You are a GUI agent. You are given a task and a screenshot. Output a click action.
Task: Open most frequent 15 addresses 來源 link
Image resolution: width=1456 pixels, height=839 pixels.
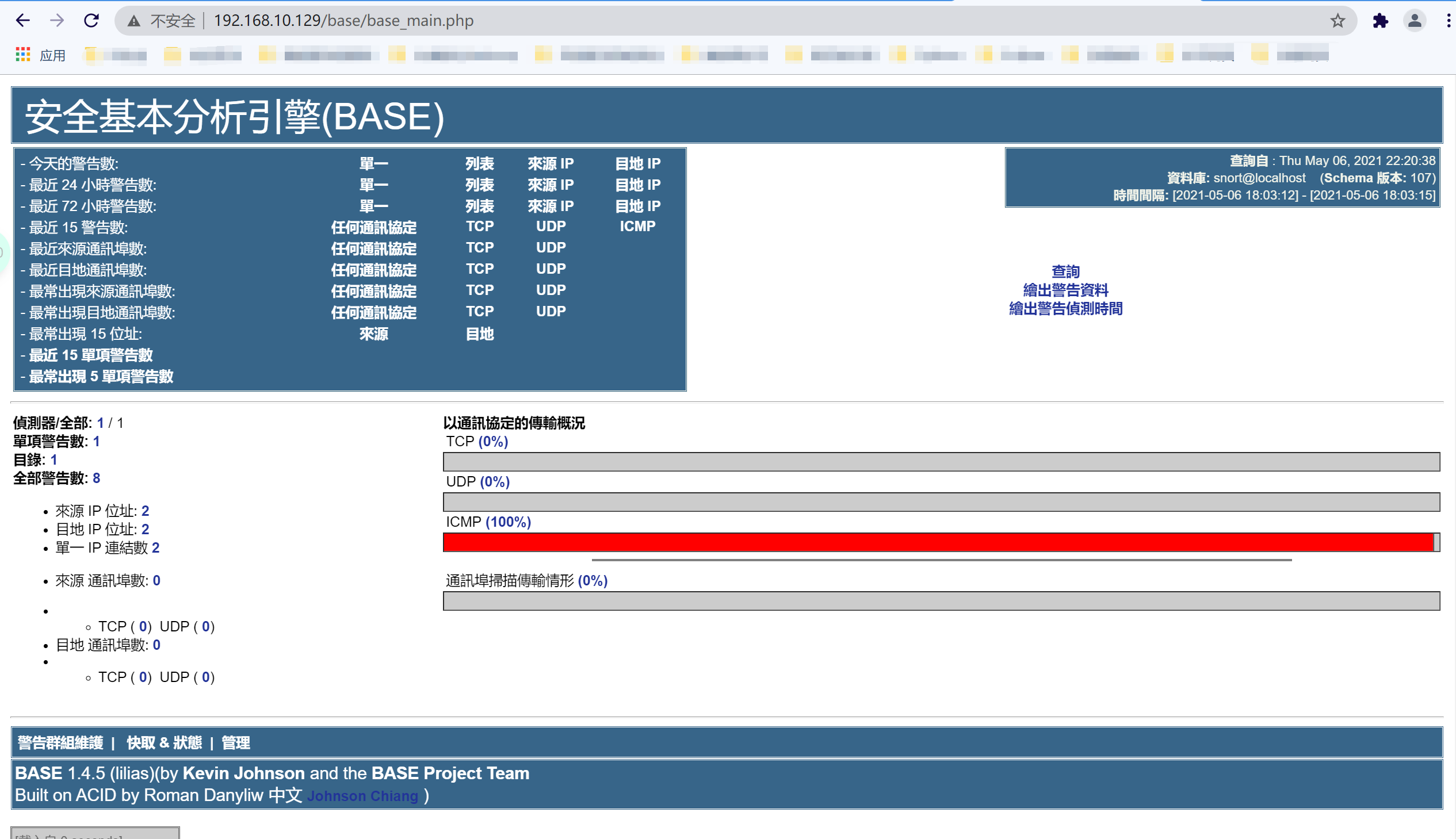click(373, 334)
